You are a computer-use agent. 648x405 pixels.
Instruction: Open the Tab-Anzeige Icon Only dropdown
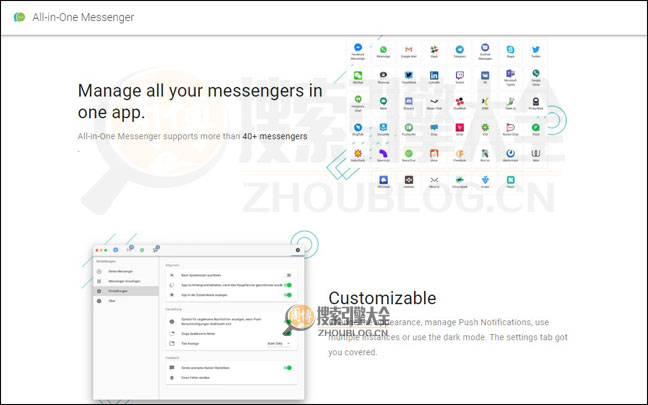pyautogui.click(x=279, y=343)
